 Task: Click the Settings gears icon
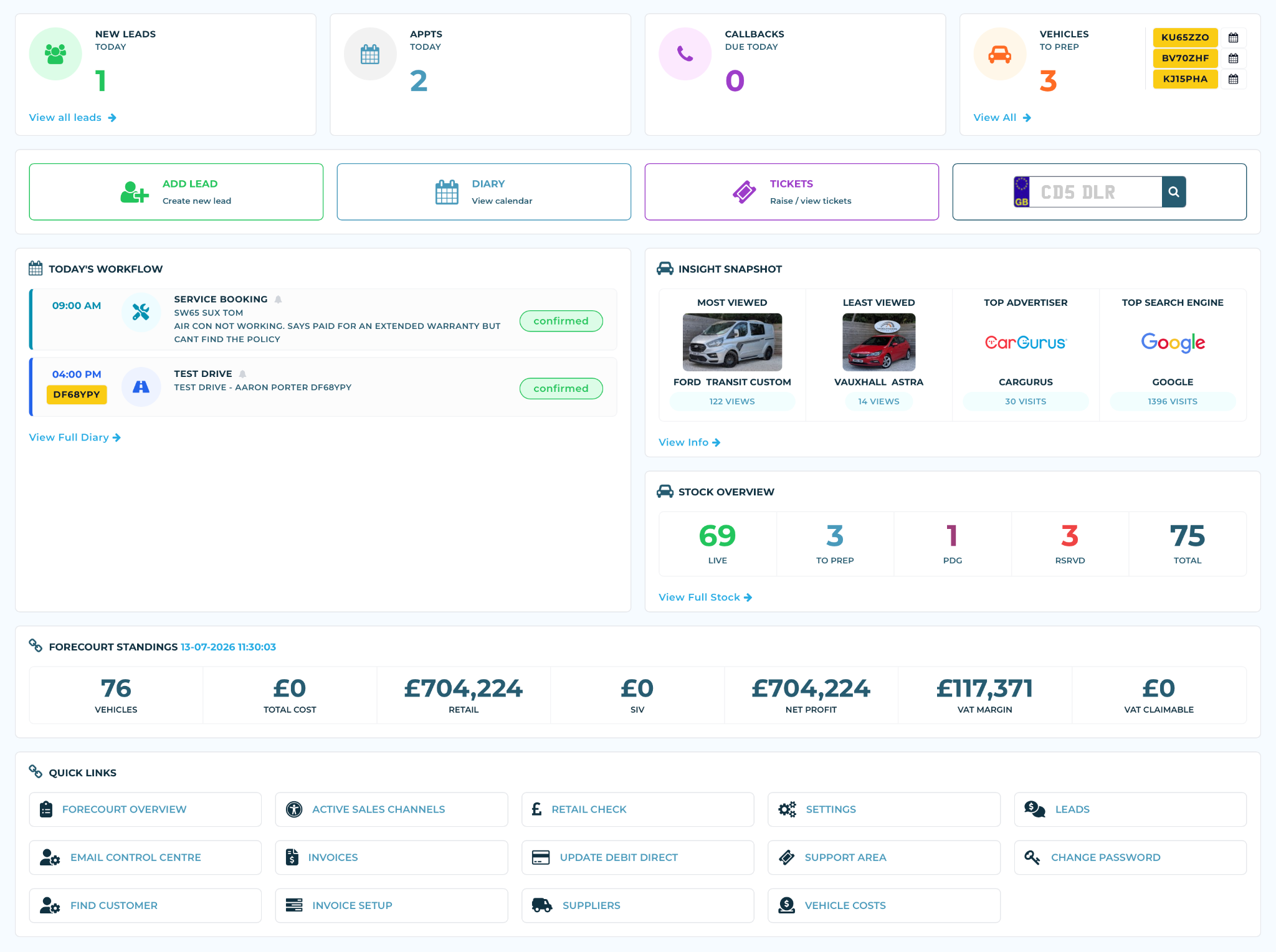click(x=788, y=809)
